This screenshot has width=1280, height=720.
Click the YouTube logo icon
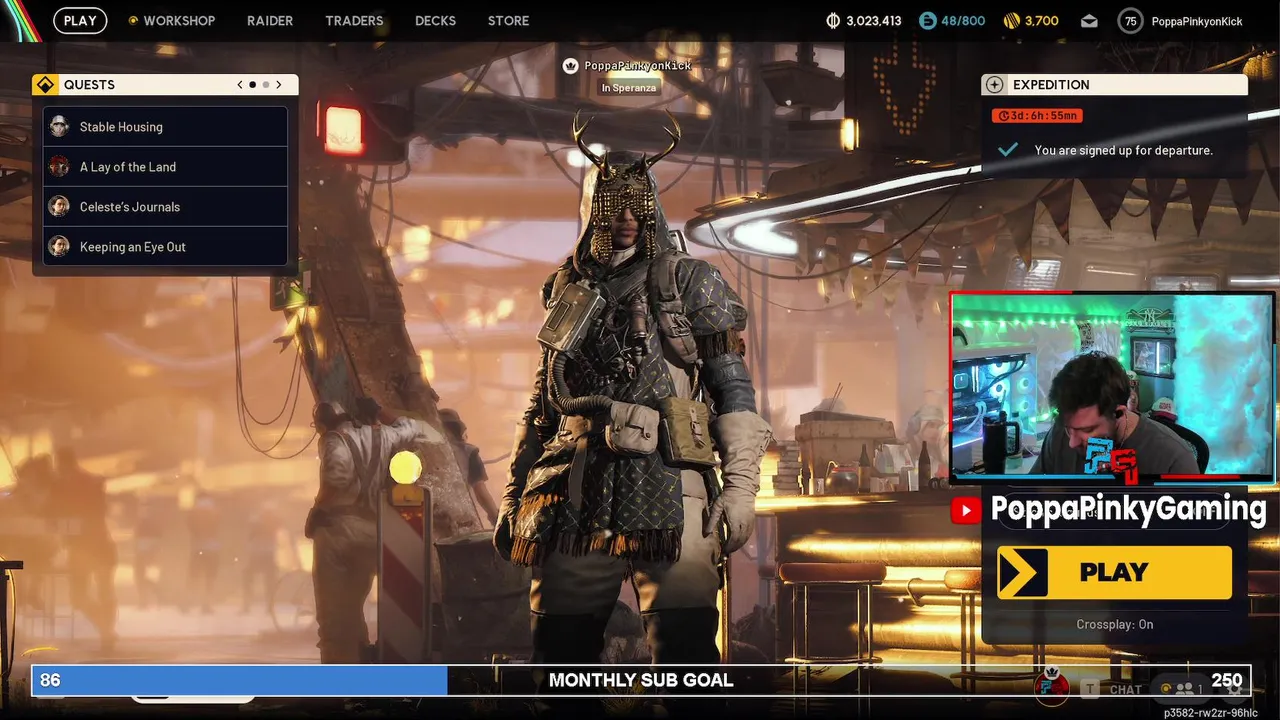click(x=965, y=511)
